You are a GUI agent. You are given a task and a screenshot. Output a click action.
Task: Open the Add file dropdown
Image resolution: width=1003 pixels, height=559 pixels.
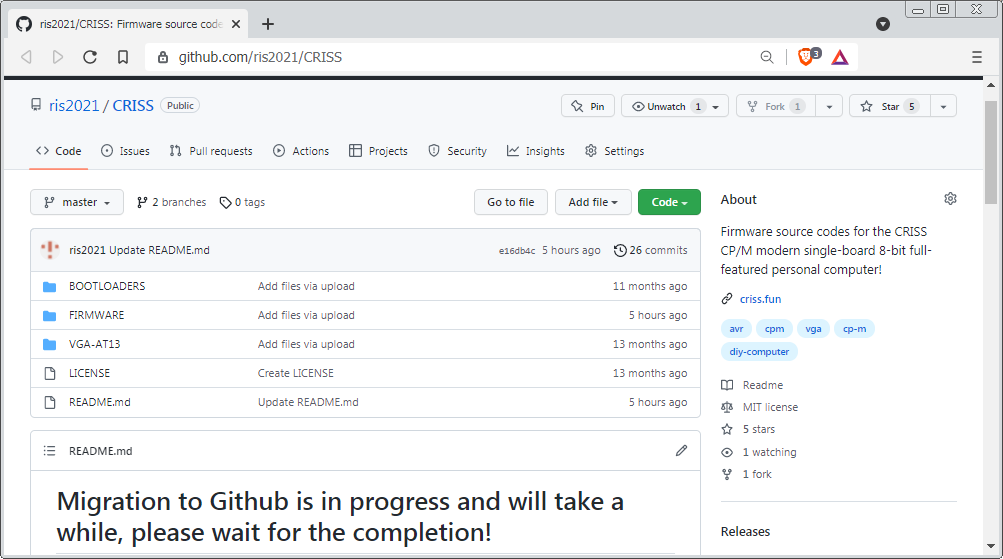pyautogui.click(x=593, y=202)
